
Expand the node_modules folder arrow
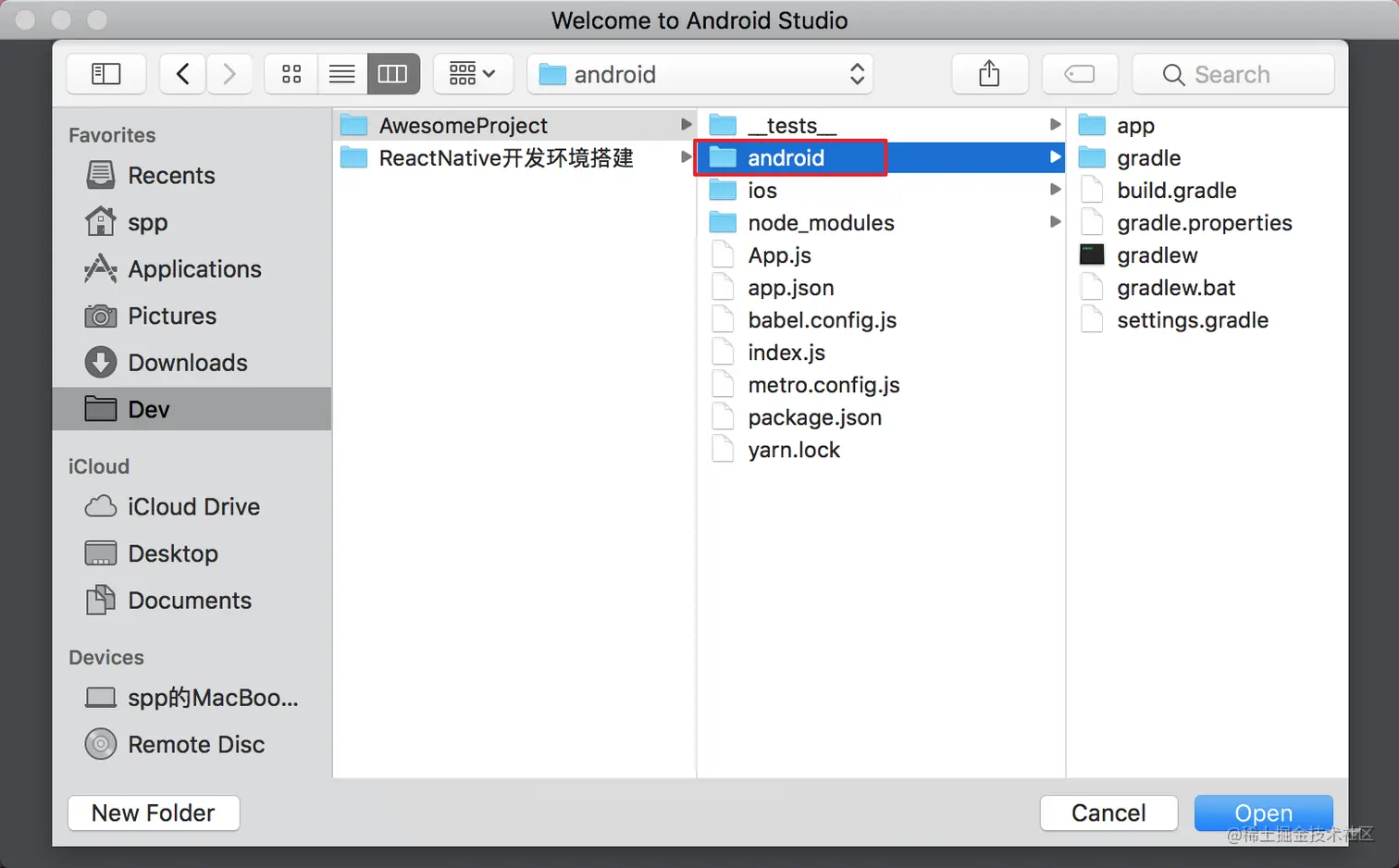pos(1055,222)
